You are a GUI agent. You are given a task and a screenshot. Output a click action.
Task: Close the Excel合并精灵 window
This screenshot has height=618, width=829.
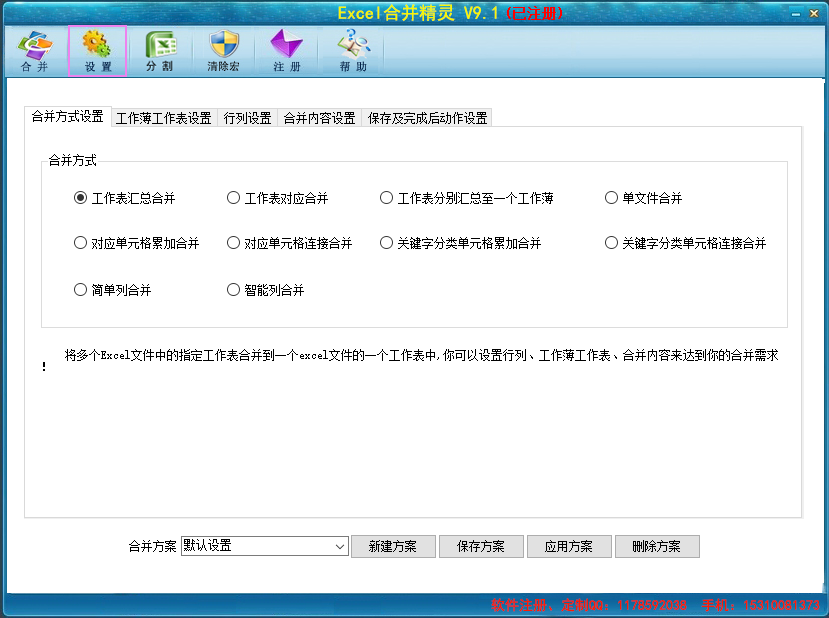pos(814,14)
